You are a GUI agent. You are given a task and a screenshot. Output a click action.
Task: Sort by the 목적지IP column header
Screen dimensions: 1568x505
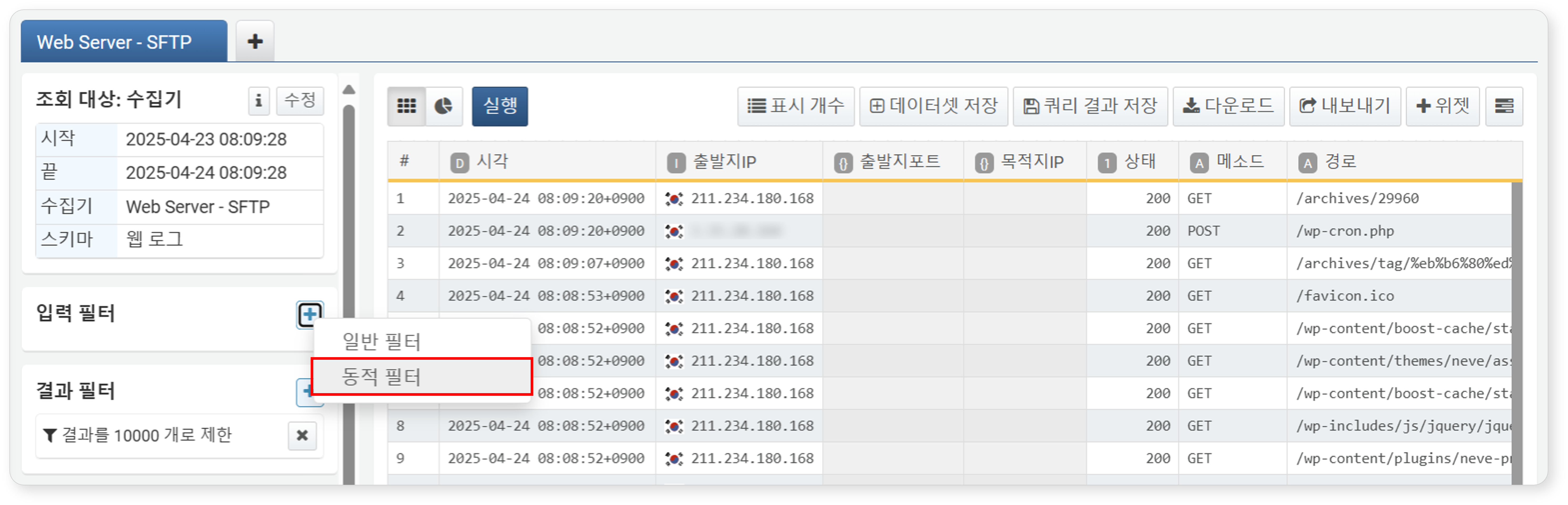(1024, 162)
